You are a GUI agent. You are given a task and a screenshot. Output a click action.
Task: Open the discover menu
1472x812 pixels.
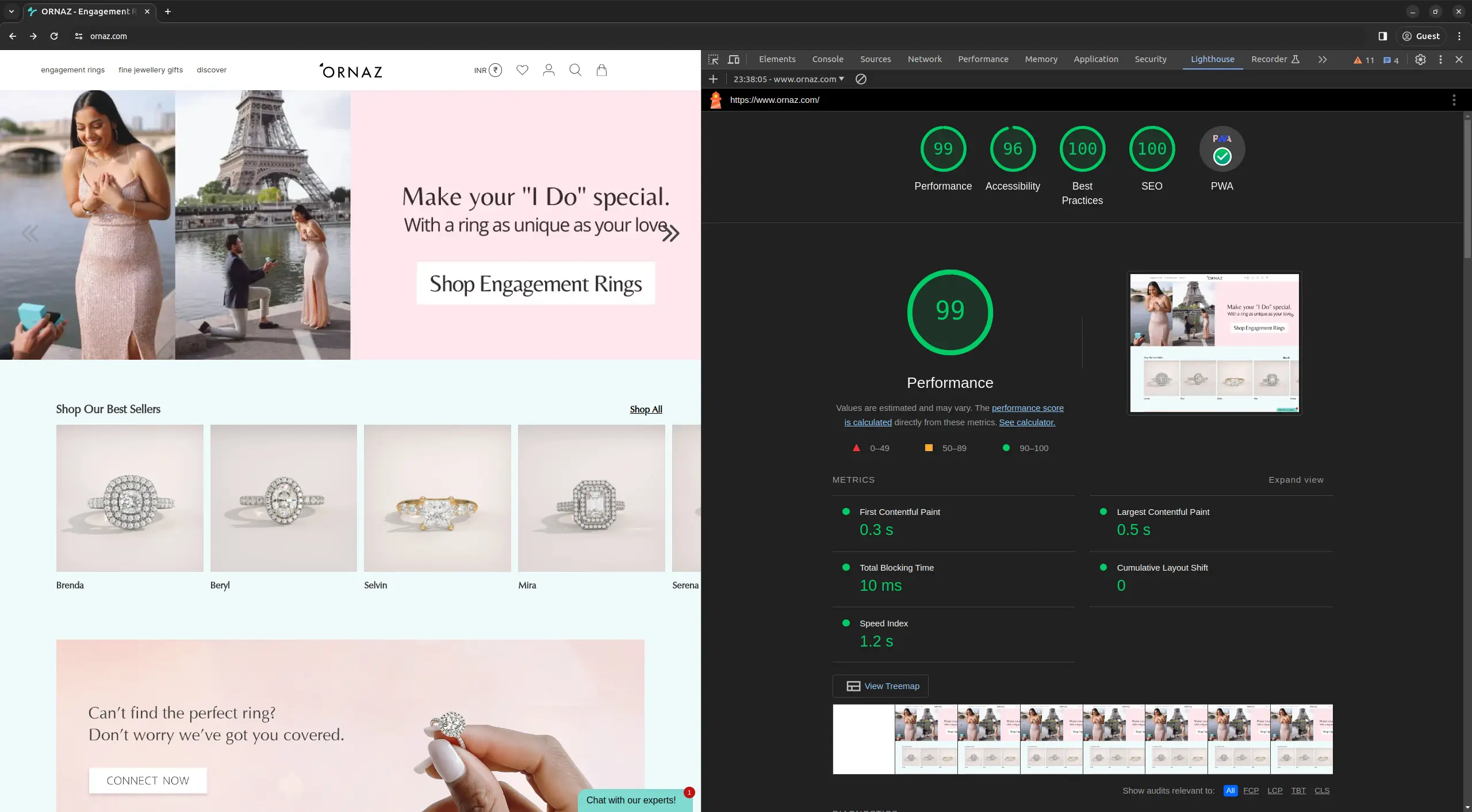click(212, 70)
